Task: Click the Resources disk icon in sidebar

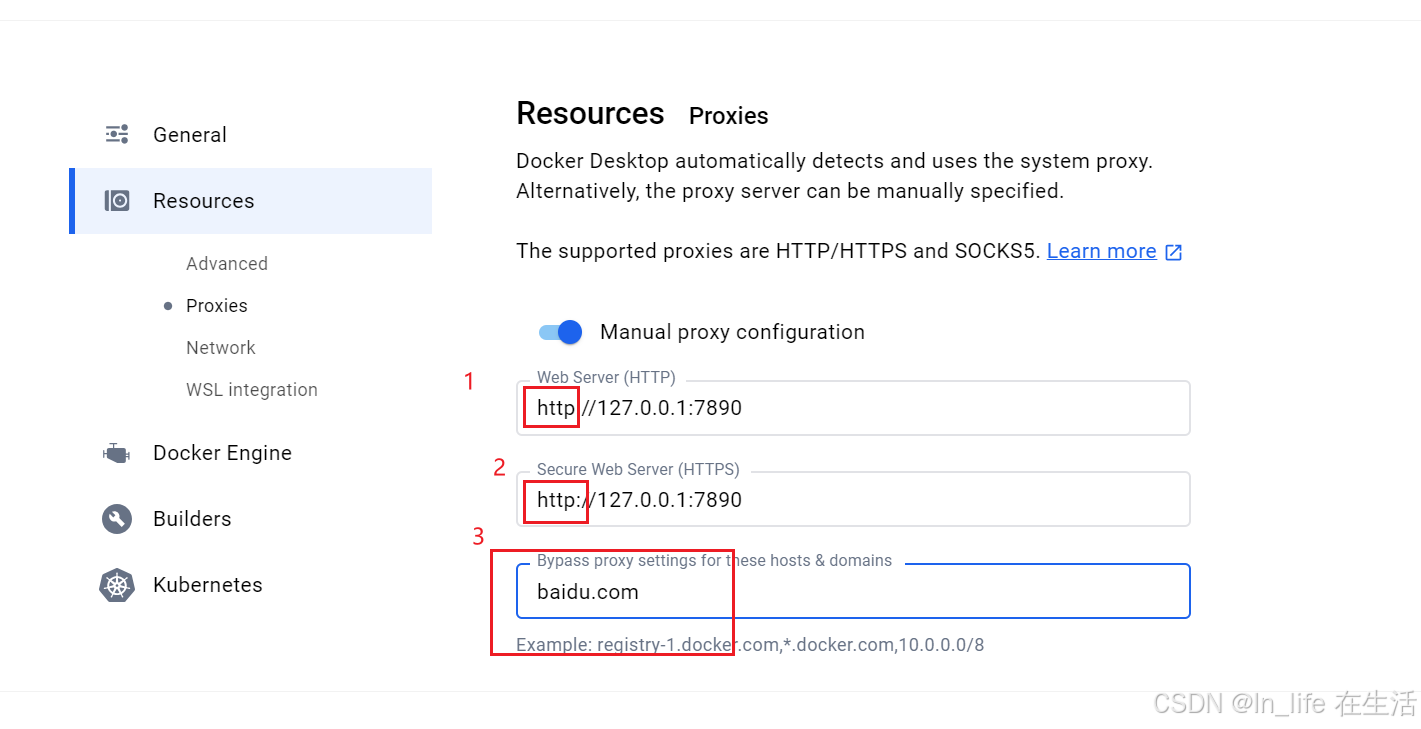Action: coord(117,201)
